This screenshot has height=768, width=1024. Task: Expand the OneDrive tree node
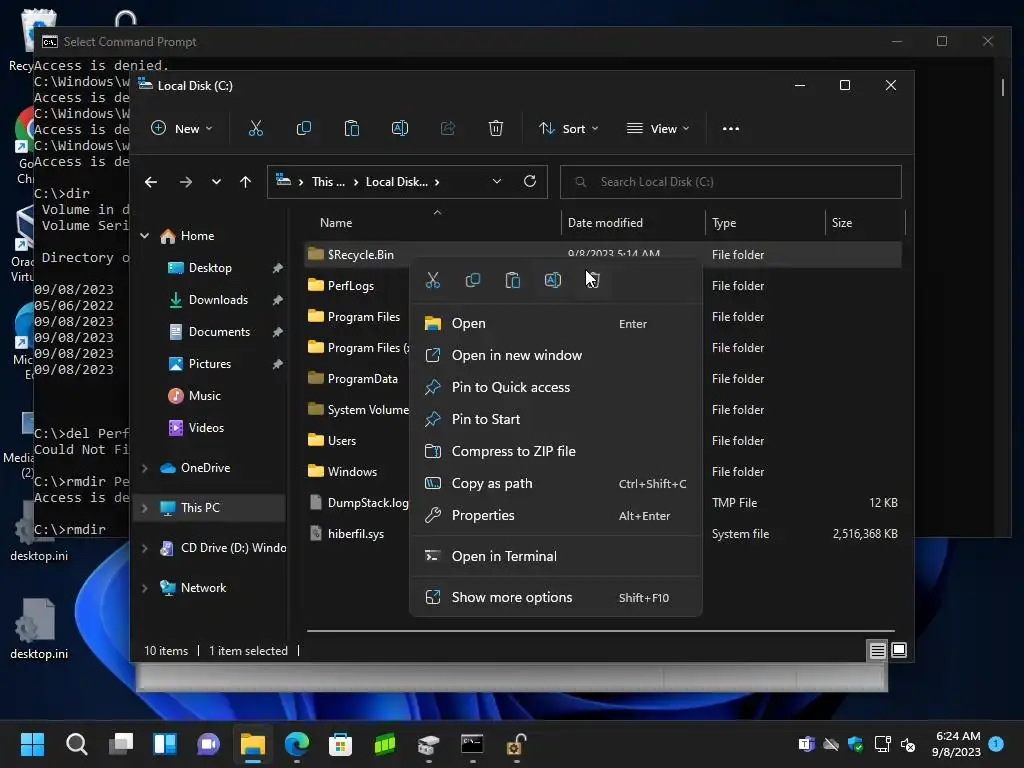(x=145, y=468)
